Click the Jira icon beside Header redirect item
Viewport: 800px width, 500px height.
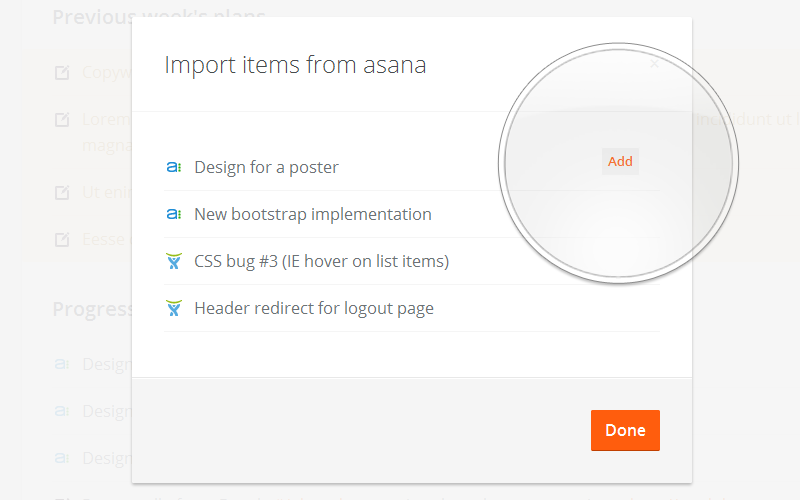click(x=174, y=308)
